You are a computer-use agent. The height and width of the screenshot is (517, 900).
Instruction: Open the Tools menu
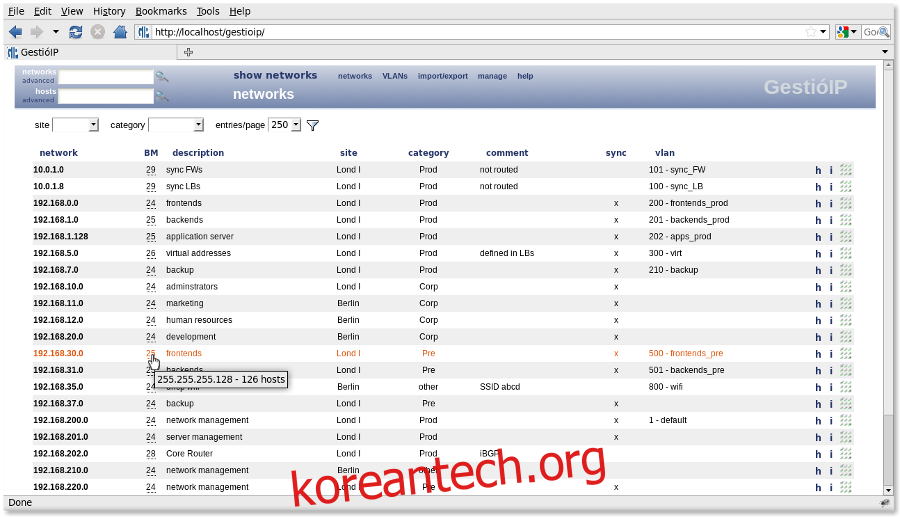pyautogui.click(x=208, y=11)
